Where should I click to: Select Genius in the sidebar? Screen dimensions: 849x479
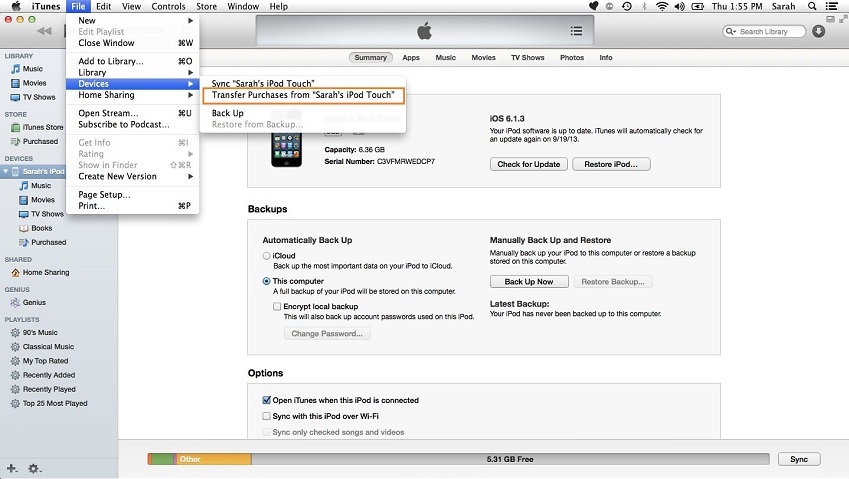coord(34,302)
